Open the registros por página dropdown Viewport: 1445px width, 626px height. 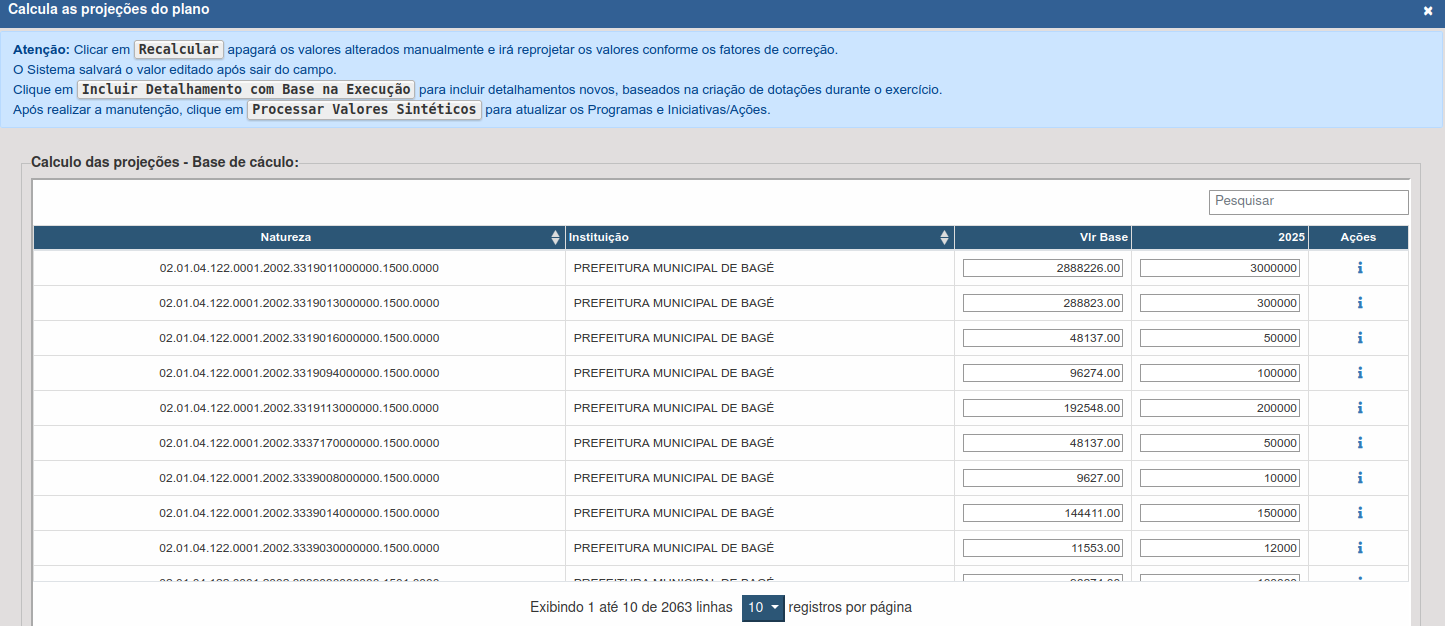(x=763, y=608)
